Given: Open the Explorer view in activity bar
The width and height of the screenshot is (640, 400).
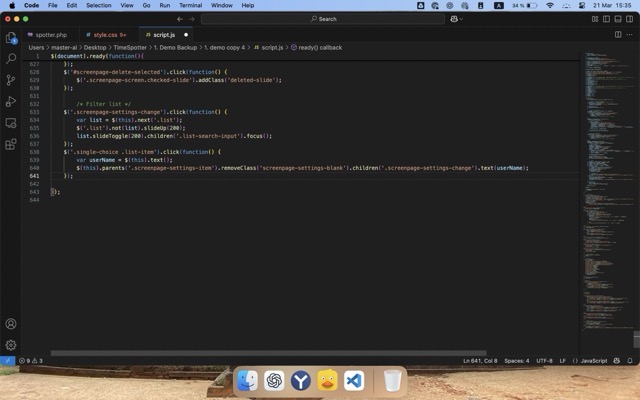Looking at the screenshot, I should [11, 38].
